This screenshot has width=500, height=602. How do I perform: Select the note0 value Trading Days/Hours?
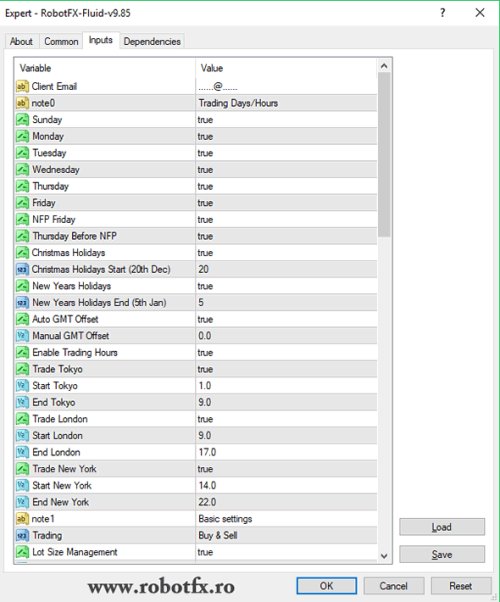point(286,103)
